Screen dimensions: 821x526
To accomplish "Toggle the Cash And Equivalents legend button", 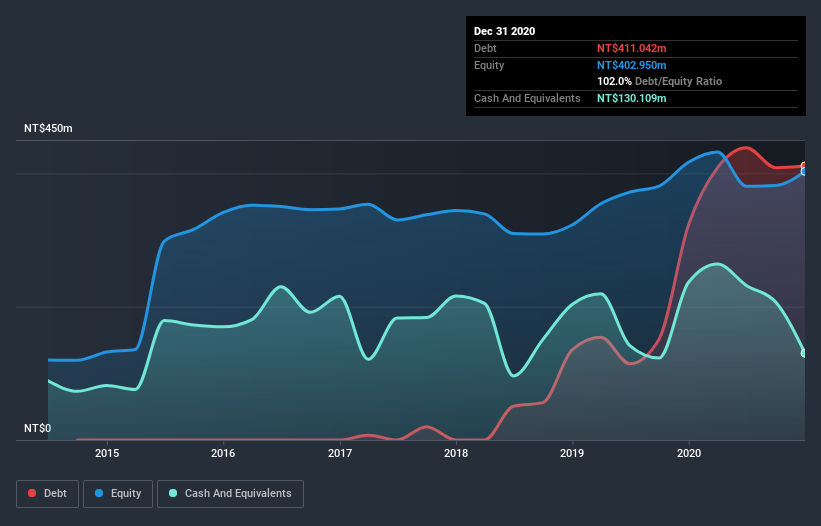I will pyautogui.click(x=230, y=494).
